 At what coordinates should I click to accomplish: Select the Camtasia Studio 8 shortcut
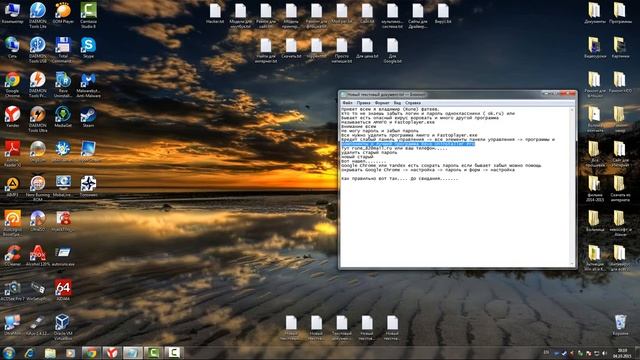coord(88,15)
